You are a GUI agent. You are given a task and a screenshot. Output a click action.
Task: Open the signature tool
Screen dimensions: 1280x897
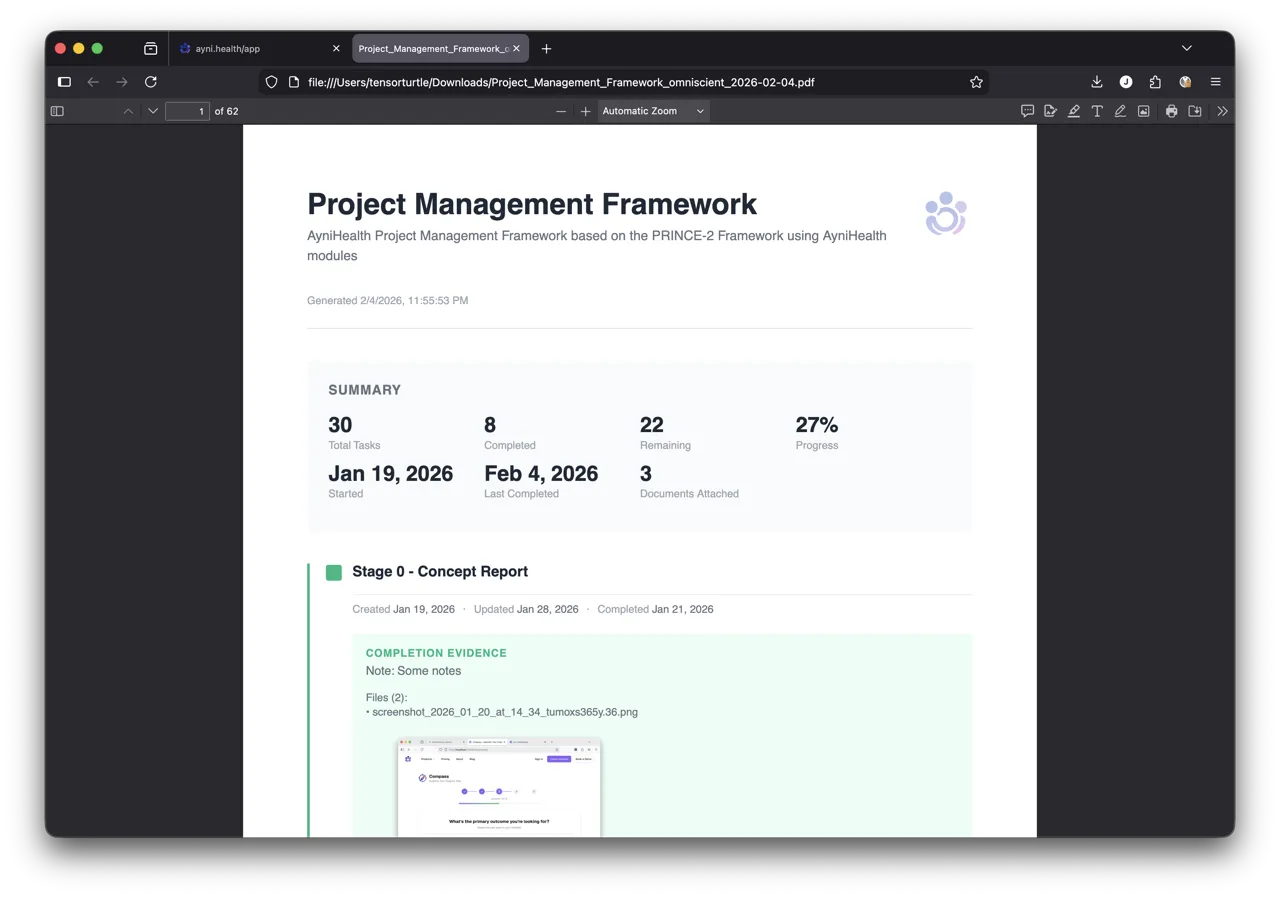pyautogui.click(x=1050, y=111)
